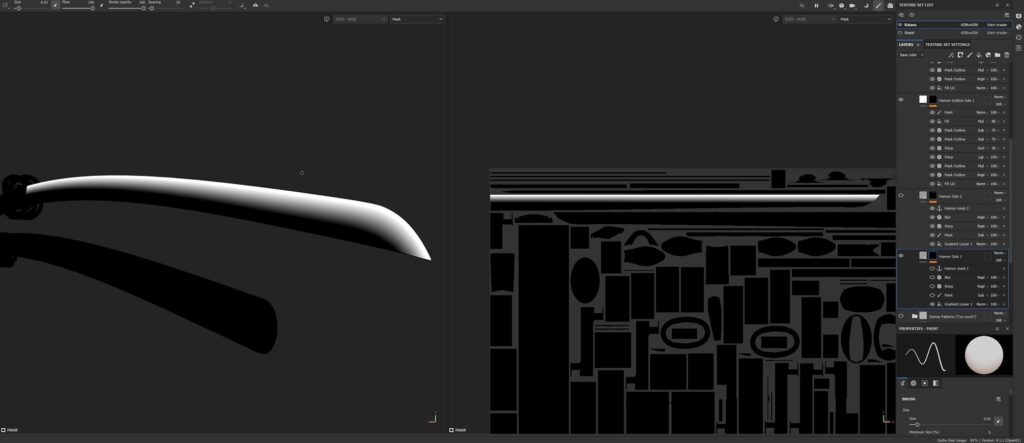The height and width of the screenshot is (443, 1024).
Task: Open the display settings icon in right sidebar
Action: pyautogui.click(x=1019, y=16)
